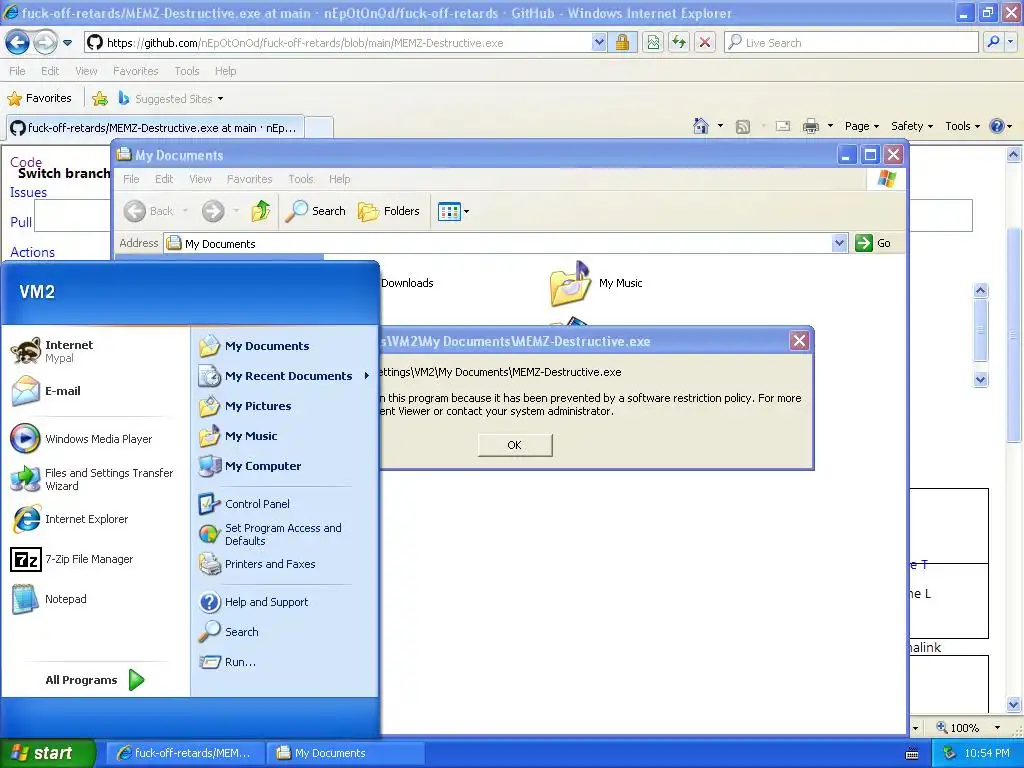Click OK in the restriction policy dialog
Screen dimensions: 1024x768
(x=515, y=445)
